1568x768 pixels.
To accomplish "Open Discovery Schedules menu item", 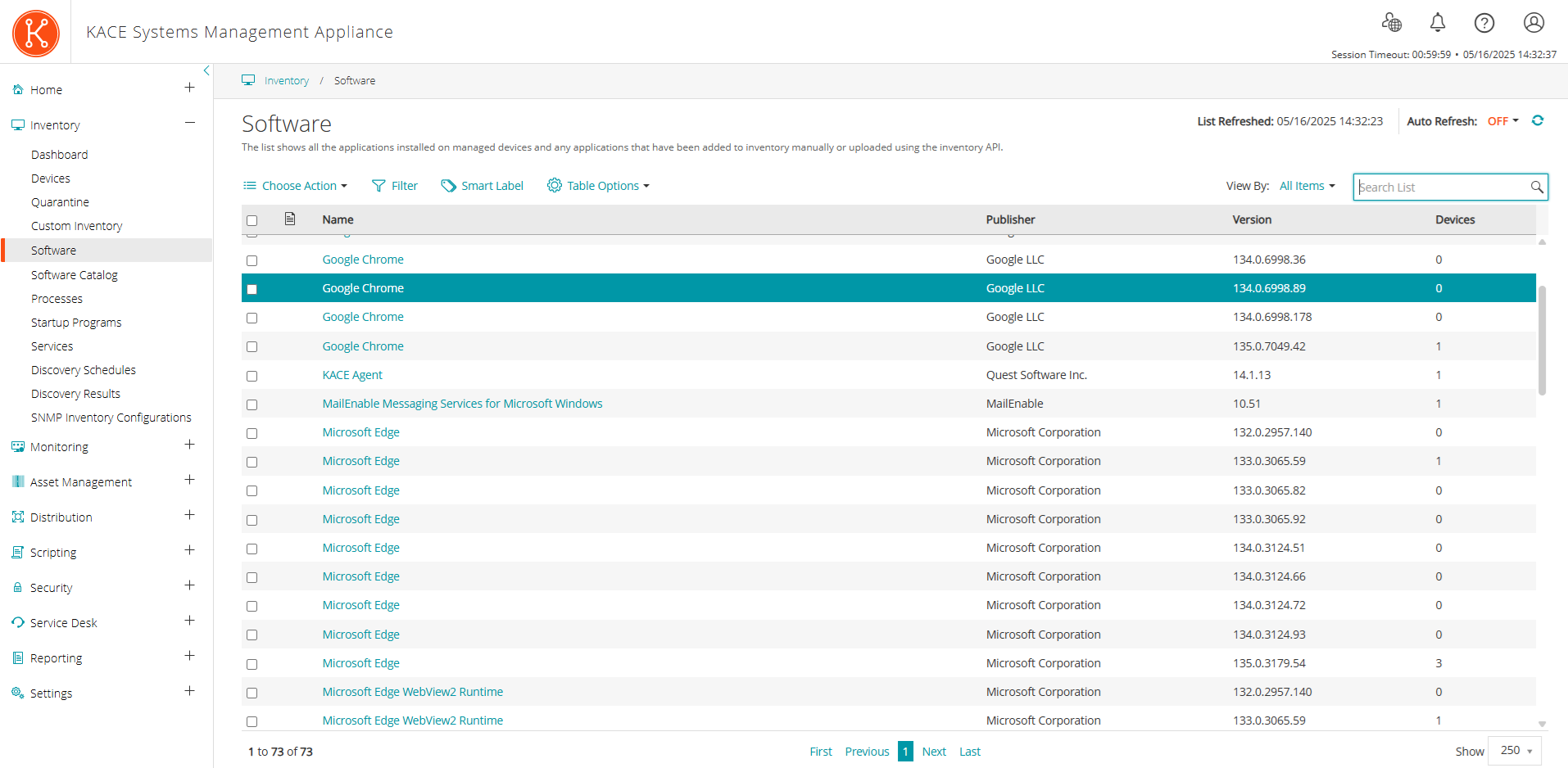I will 84,370.
